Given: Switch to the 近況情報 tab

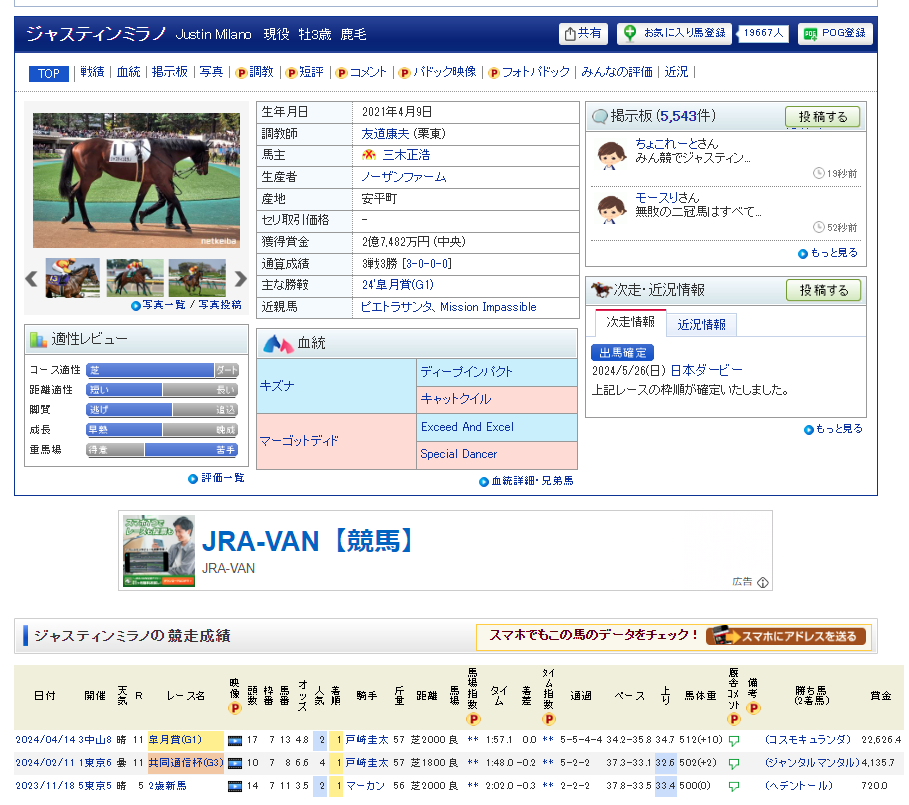Looking at the screenshot, I should [x=701, y=324].
